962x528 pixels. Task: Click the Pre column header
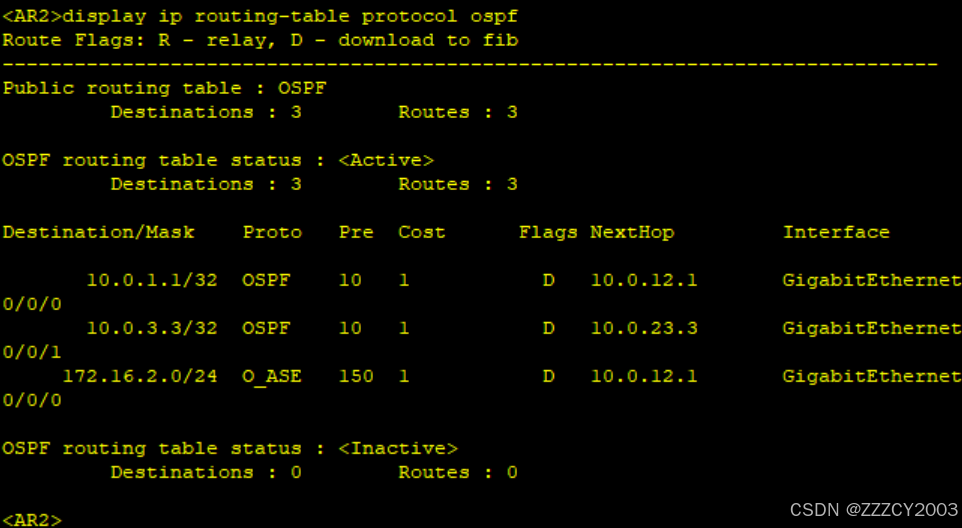(356, 232)
